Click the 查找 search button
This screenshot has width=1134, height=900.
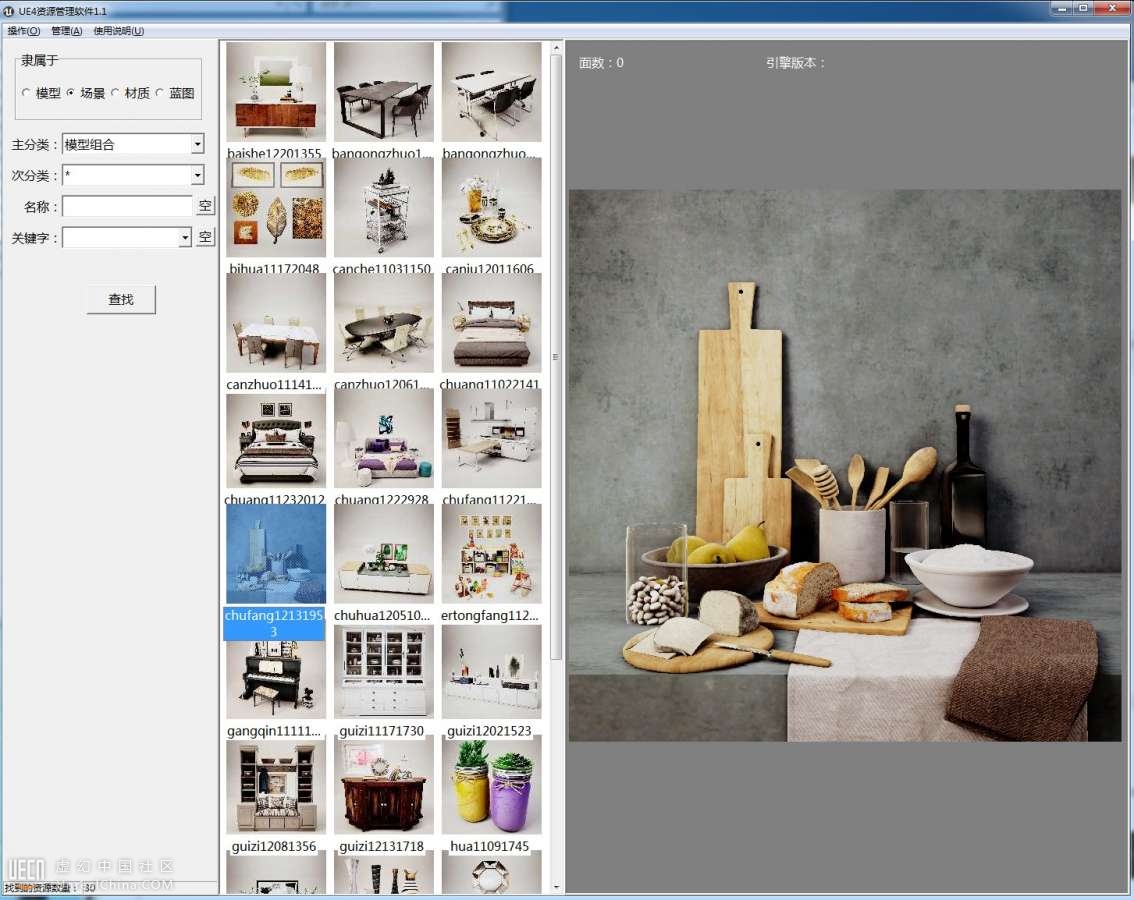(x=121, y=299)
